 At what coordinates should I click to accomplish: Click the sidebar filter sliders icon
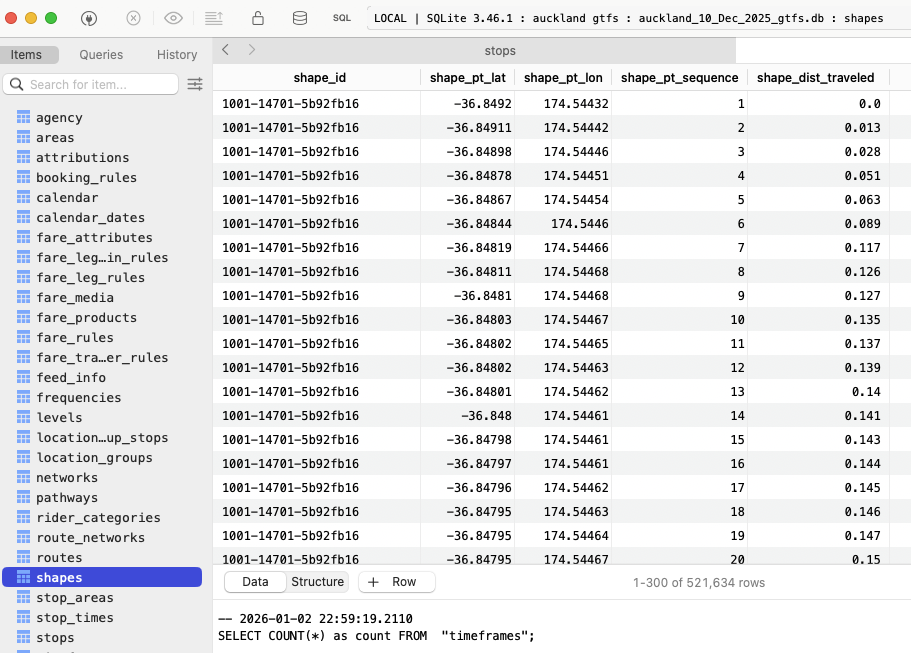tap(195, 84)
